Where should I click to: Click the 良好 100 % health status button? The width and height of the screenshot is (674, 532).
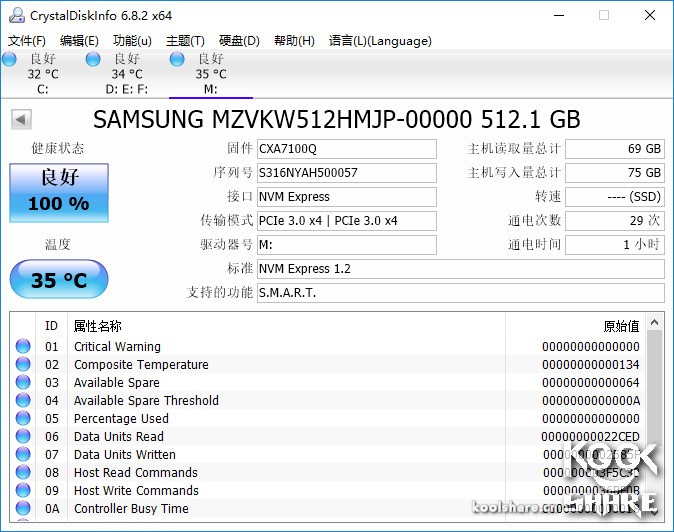coord(59,193)
